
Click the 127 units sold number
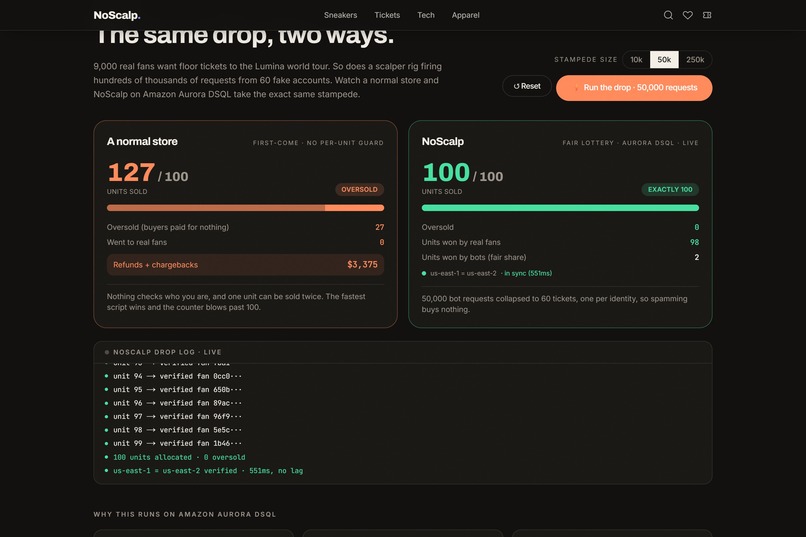(x=131, y=172)
